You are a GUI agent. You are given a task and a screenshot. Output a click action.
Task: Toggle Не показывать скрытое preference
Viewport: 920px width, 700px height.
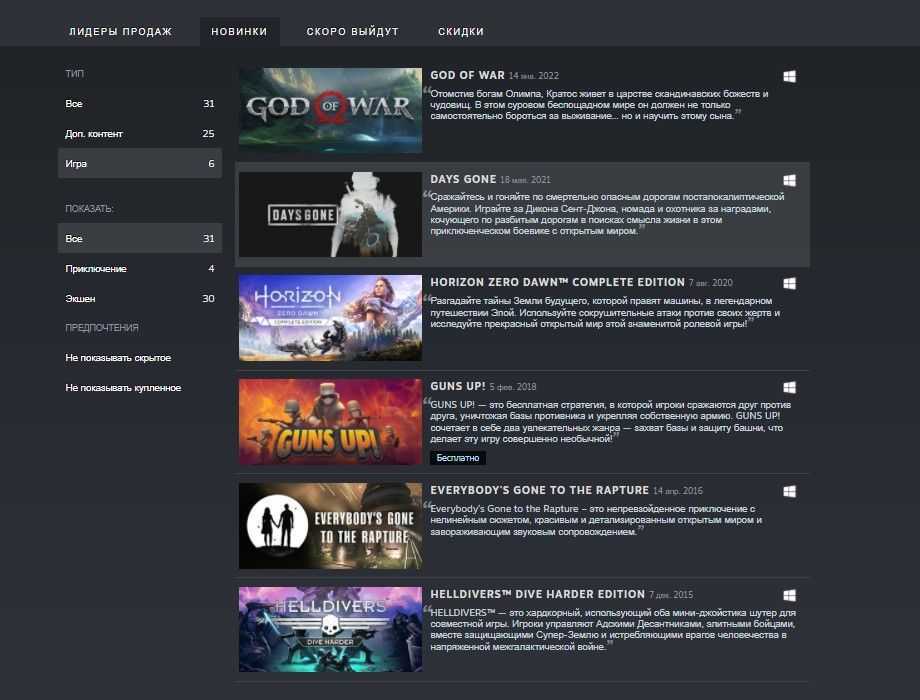pyautogui.click(x=118, y=358)
